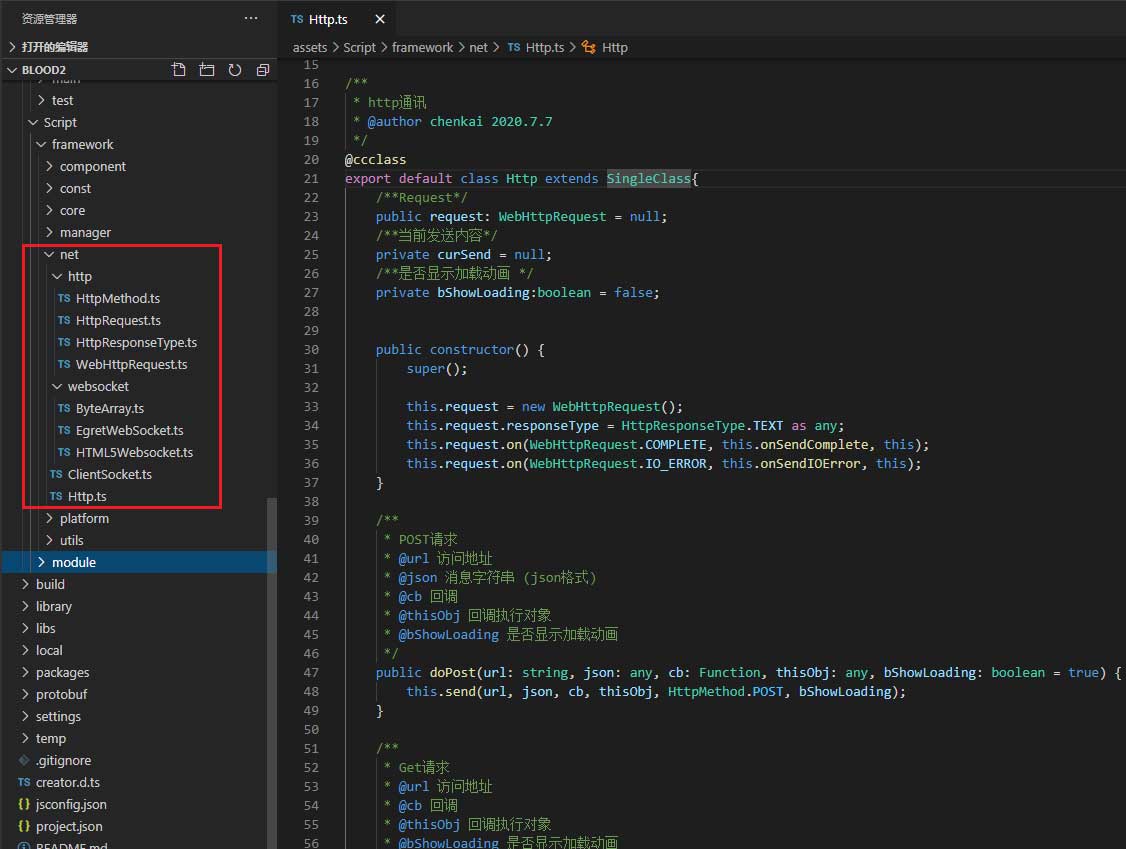Image resolution: width=1126 pixels, height=849 pixels.
Task: Expand the platform folder
Action: 49,518
